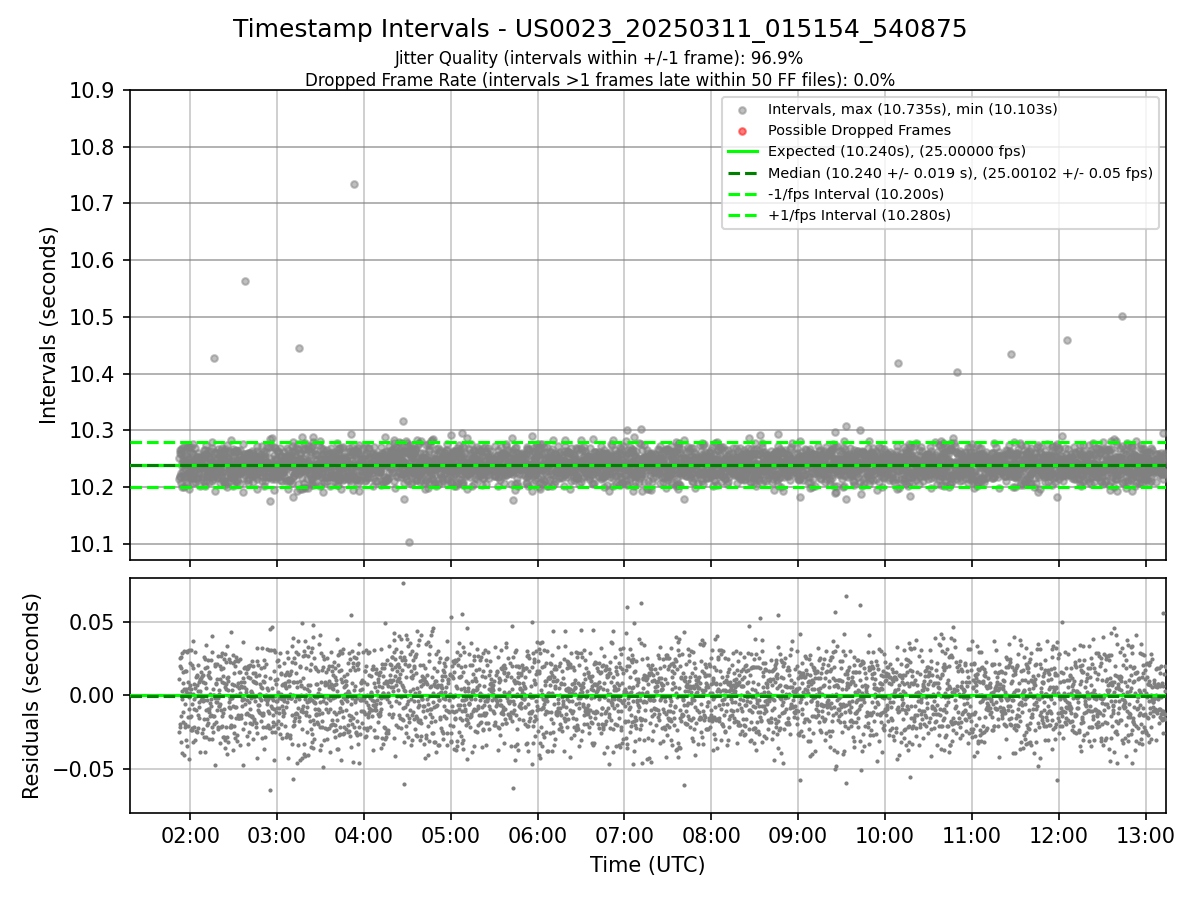The height and width of the screenshot is (900, 1200).
Task: Click the 10.5 y-axis tick label
Action: click(94, 318)
